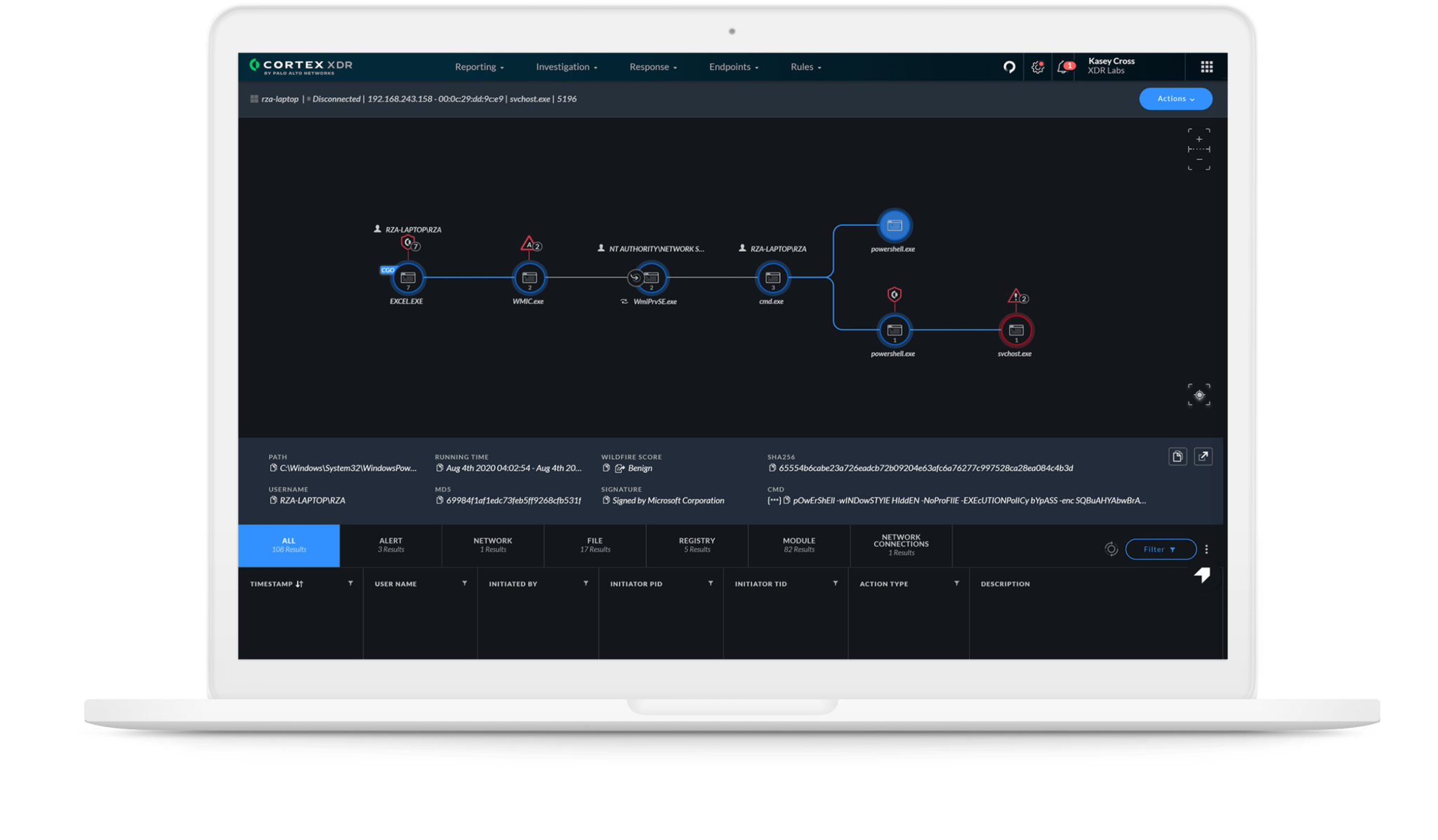Open the REGISTRY results tab
This screenshot has height=840, width=1438.
point(697,545)
